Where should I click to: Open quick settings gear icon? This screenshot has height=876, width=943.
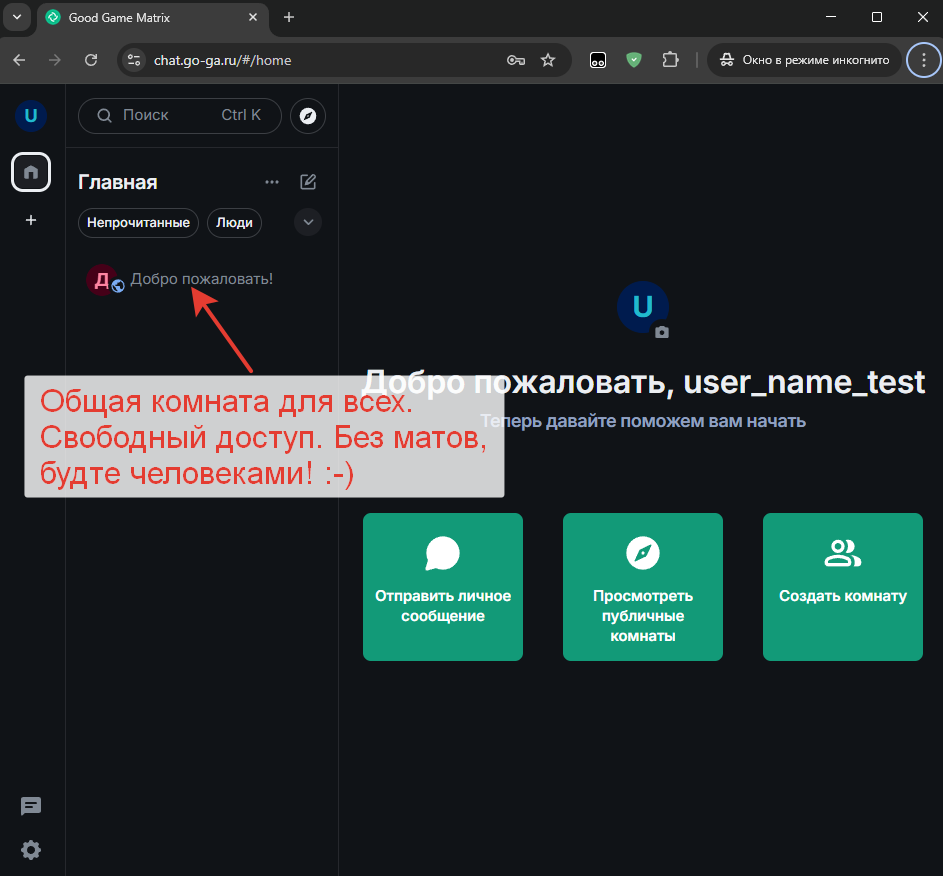pyautogui.click(x=31, y=850)
